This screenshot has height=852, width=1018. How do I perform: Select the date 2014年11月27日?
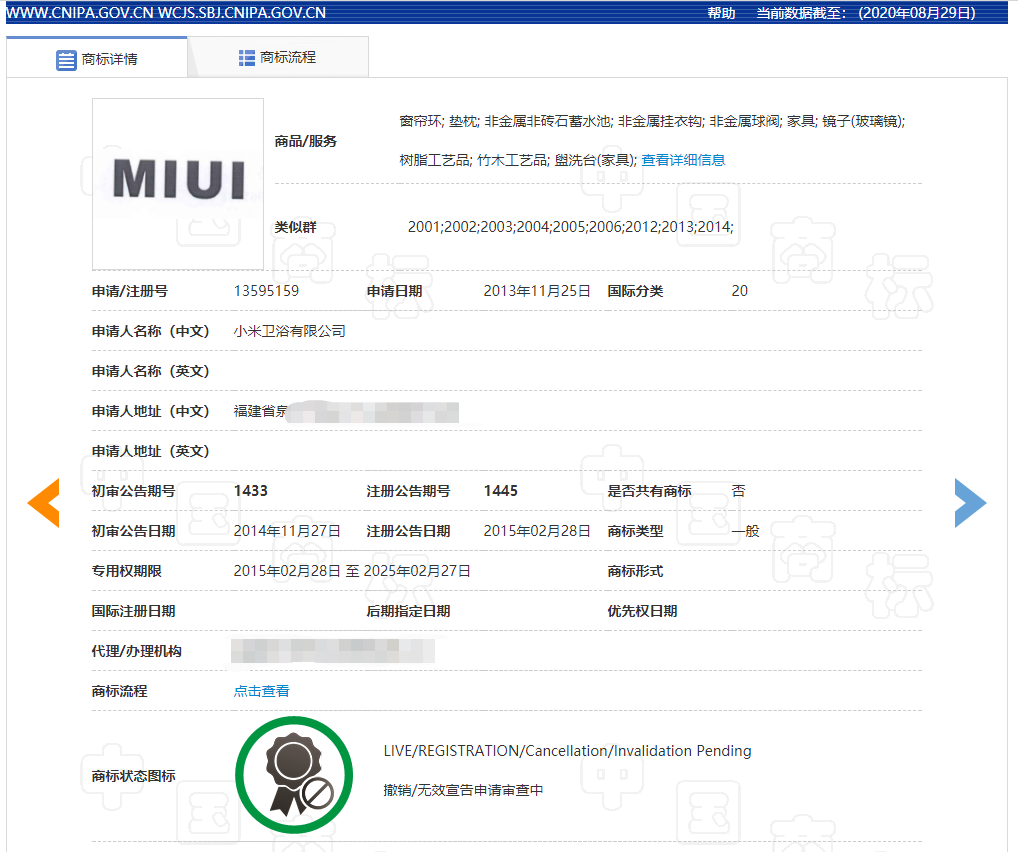287,531
